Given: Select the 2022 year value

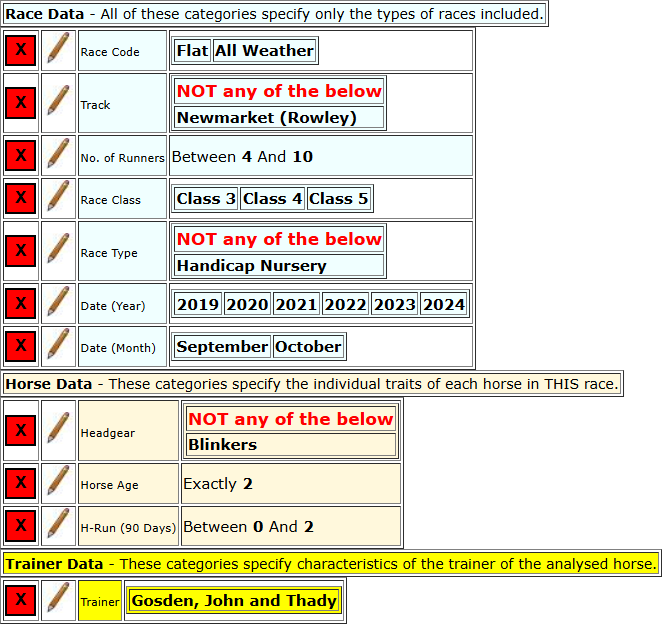Looking at the screenshot, I should click(x=345, y=304).
